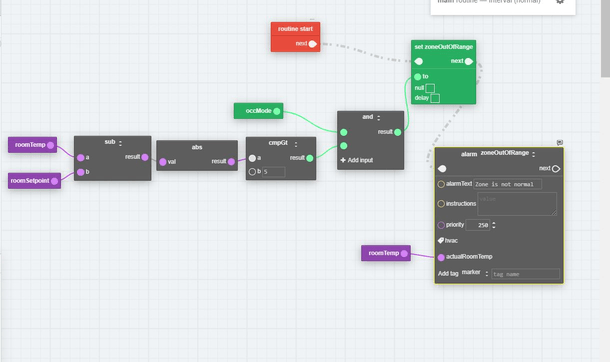Click the alarm block's next output port
This screenshot has height=362, width=610.
point(556,169)
